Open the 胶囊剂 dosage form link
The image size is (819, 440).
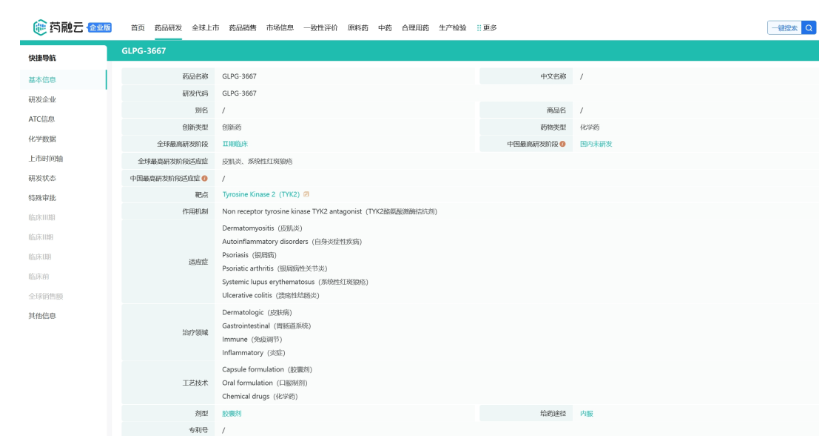[232, 413]
